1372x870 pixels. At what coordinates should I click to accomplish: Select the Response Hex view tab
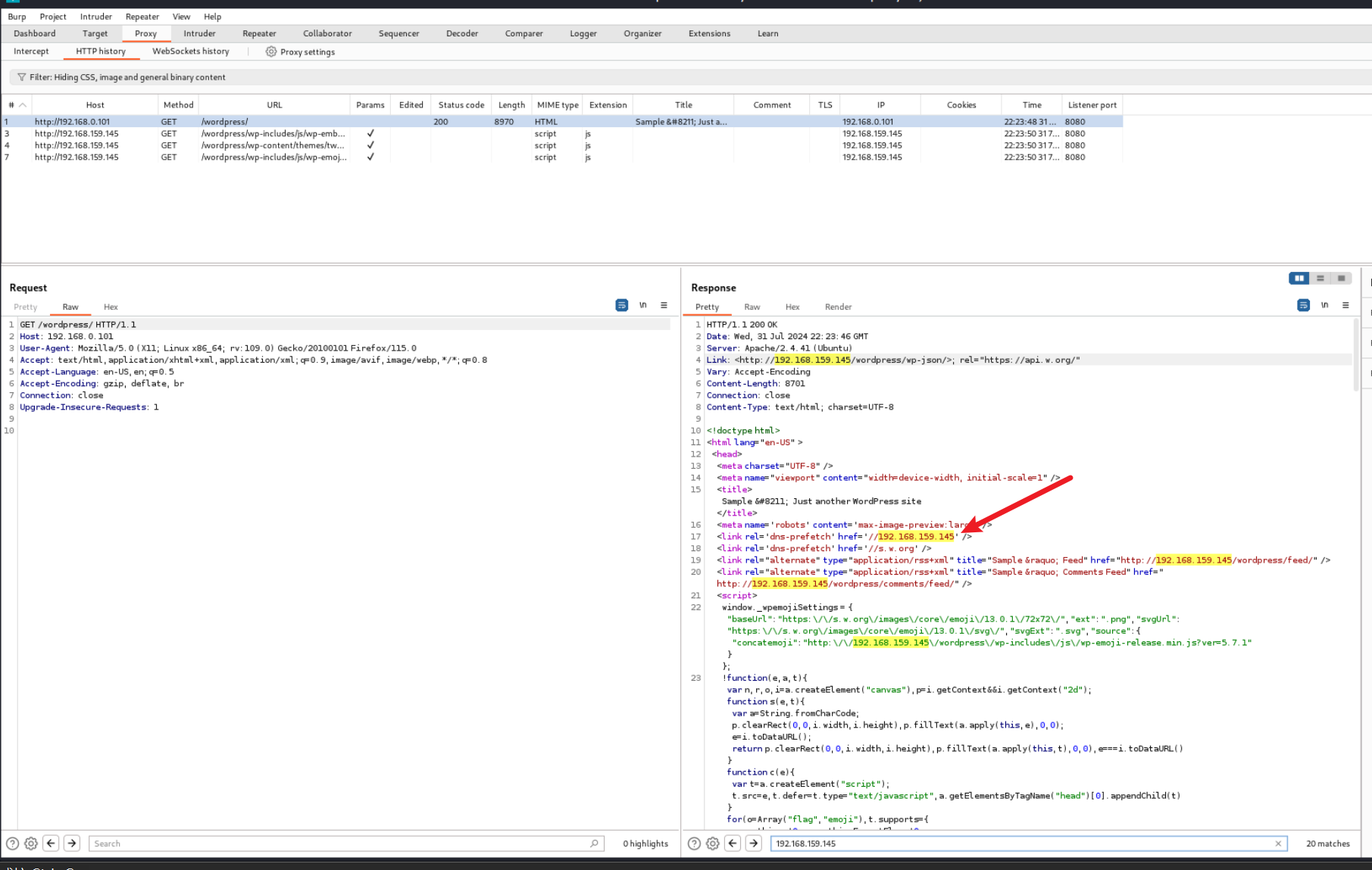click(792, 307)
